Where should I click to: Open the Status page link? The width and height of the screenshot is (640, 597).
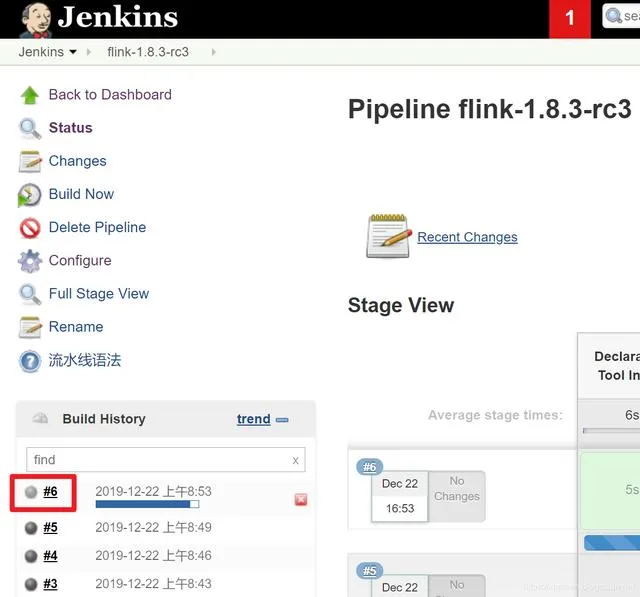pyautogui.click(x=71, y=128)
